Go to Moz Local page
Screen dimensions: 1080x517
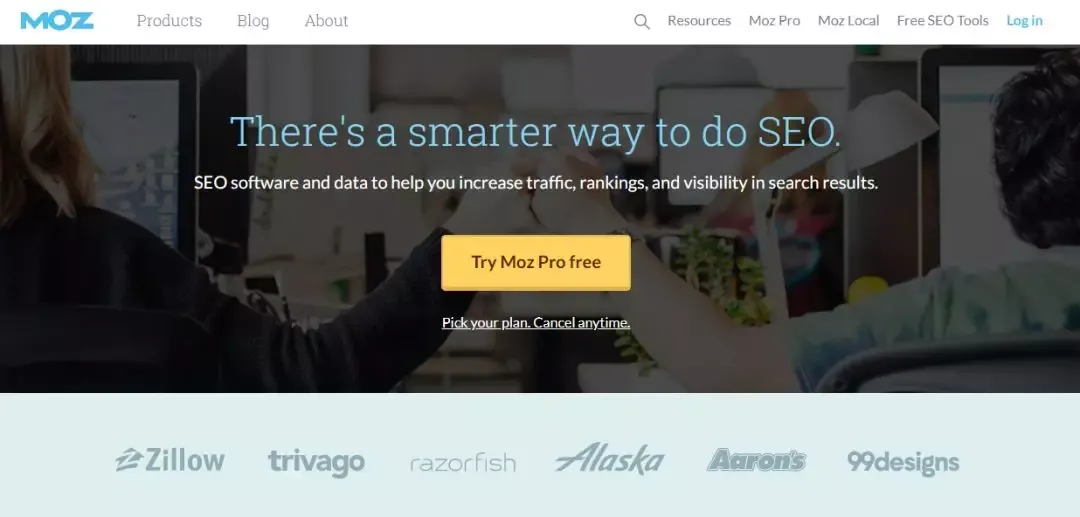(849, 21)
